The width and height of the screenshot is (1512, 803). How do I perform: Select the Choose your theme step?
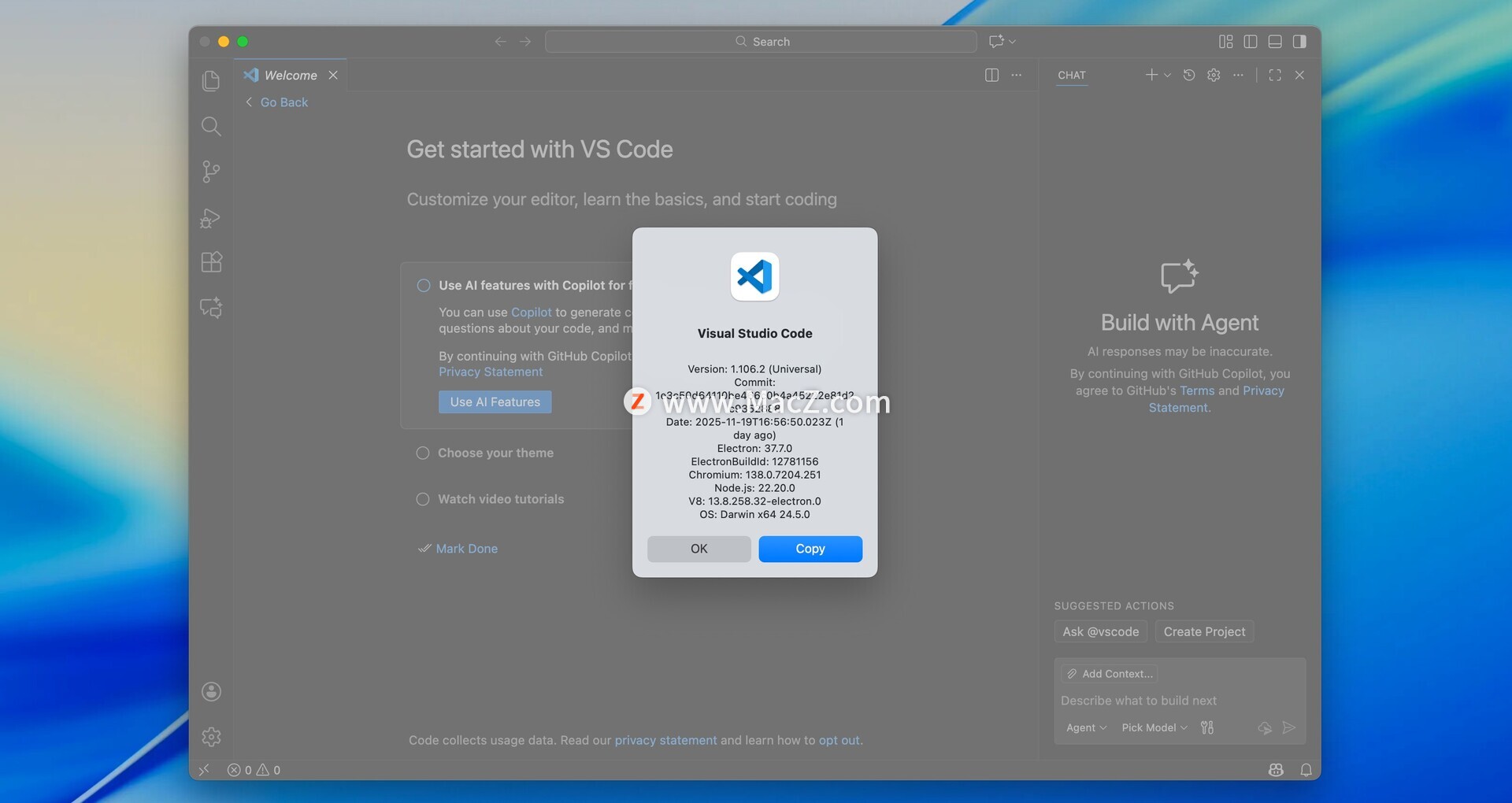point(495,453)
